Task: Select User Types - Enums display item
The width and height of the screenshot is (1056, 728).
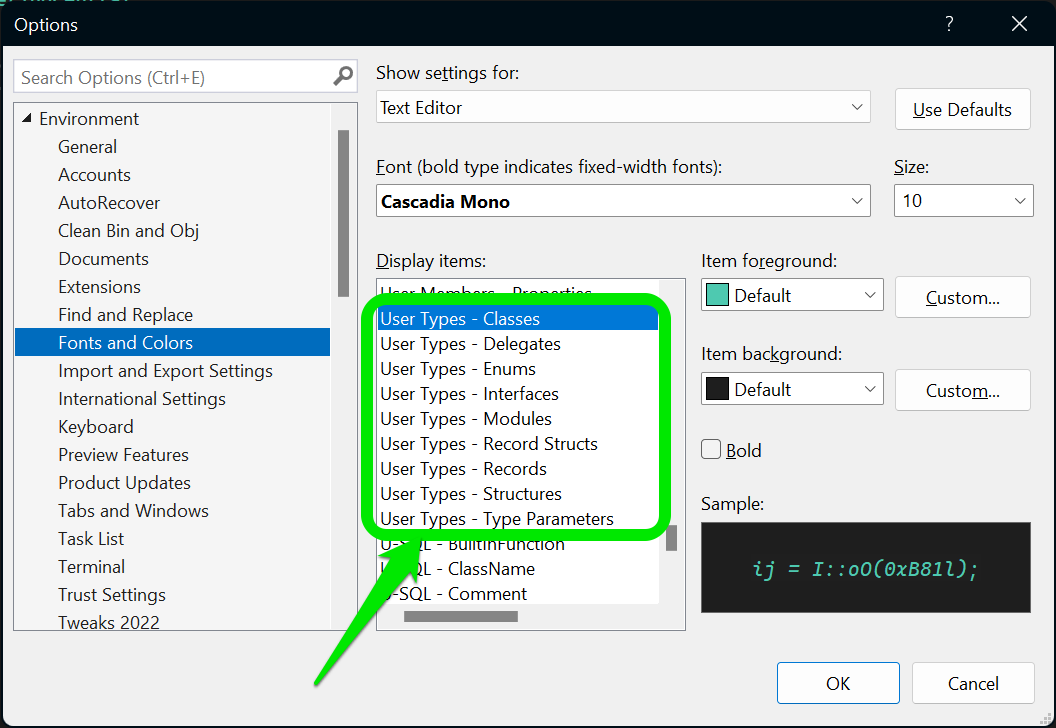Action: tap(458, 369)
